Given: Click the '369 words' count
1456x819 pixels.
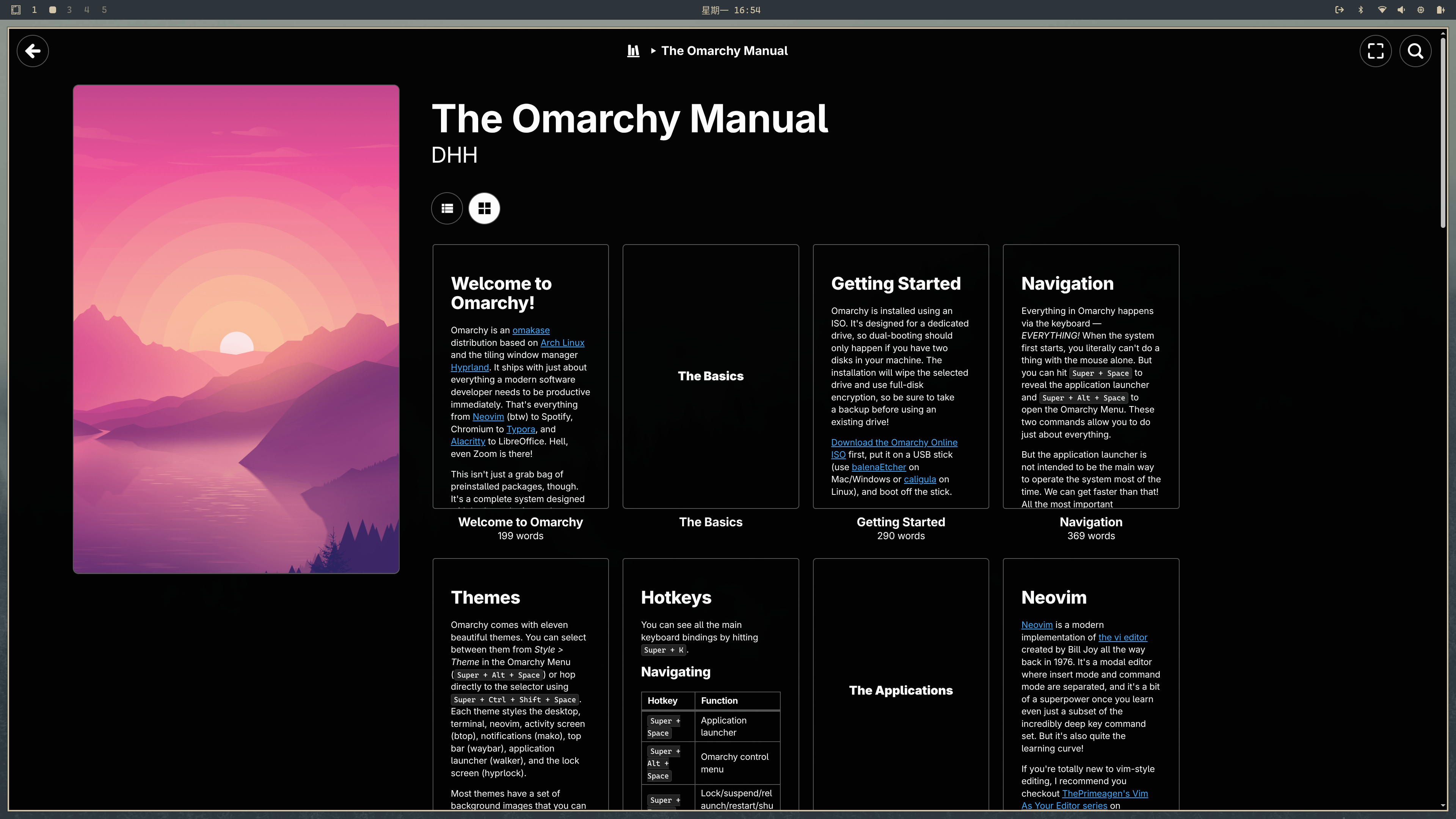Looking at the screenshot, I should [1091, 536].
